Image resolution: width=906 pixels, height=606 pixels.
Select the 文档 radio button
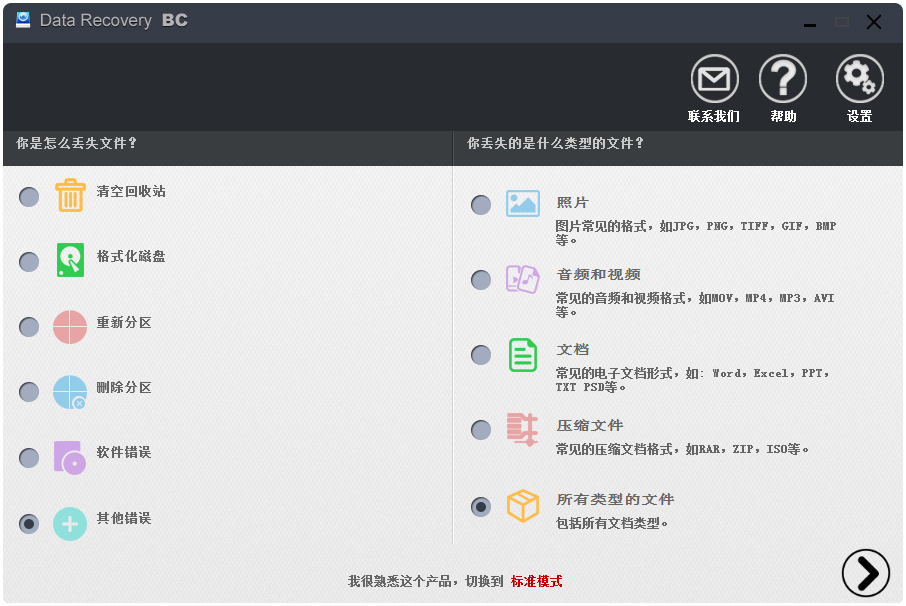[x=480, y=355]
